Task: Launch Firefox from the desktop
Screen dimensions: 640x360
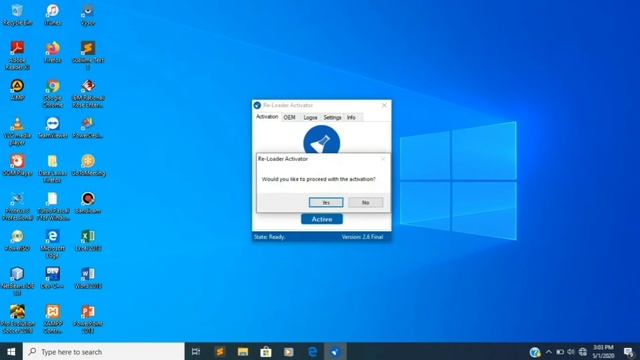Action: 53,52
